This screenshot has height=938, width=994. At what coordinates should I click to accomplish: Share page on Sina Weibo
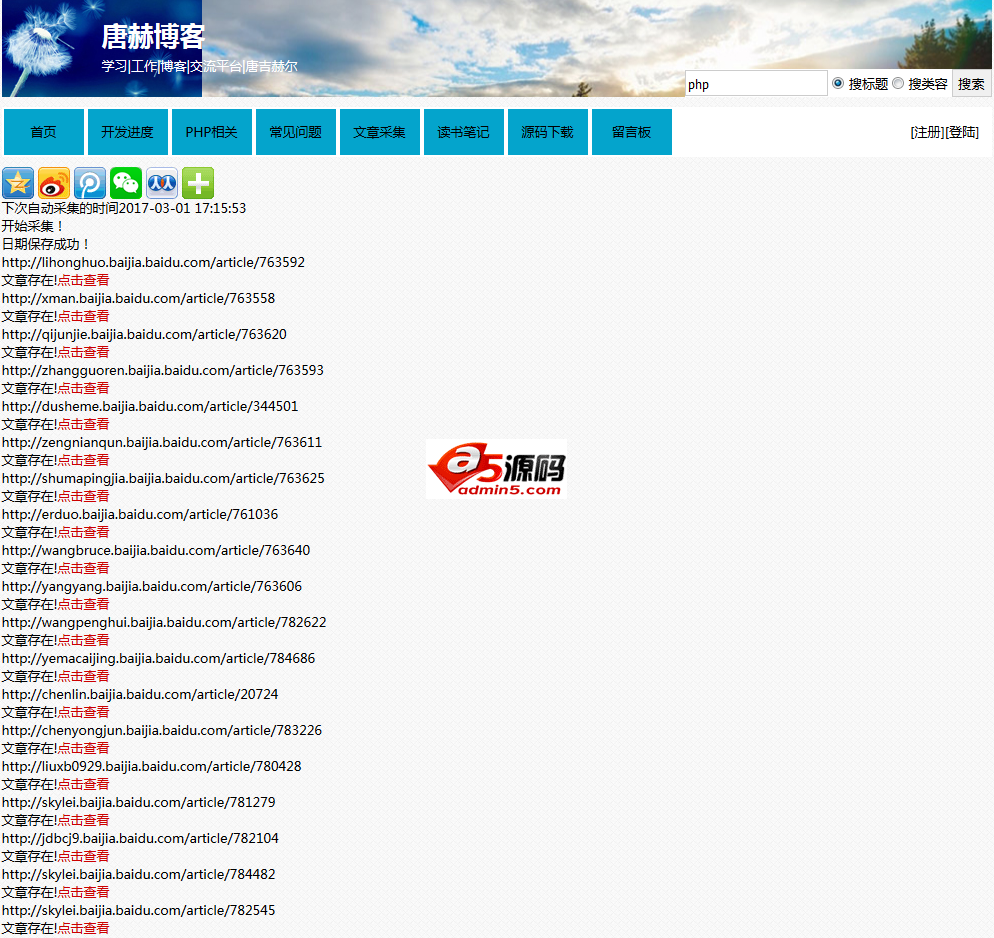(54, 183)
